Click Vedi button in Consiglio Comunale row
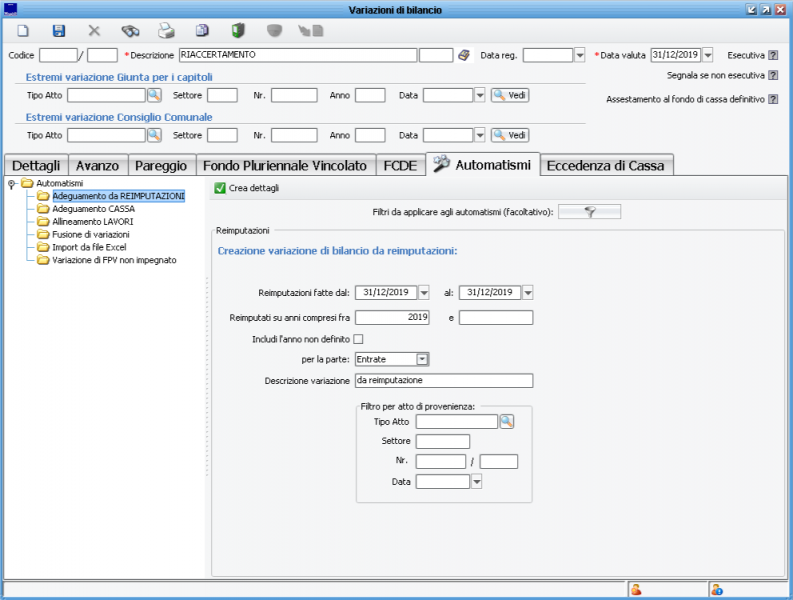793x600 pixels. click(509, 135)
